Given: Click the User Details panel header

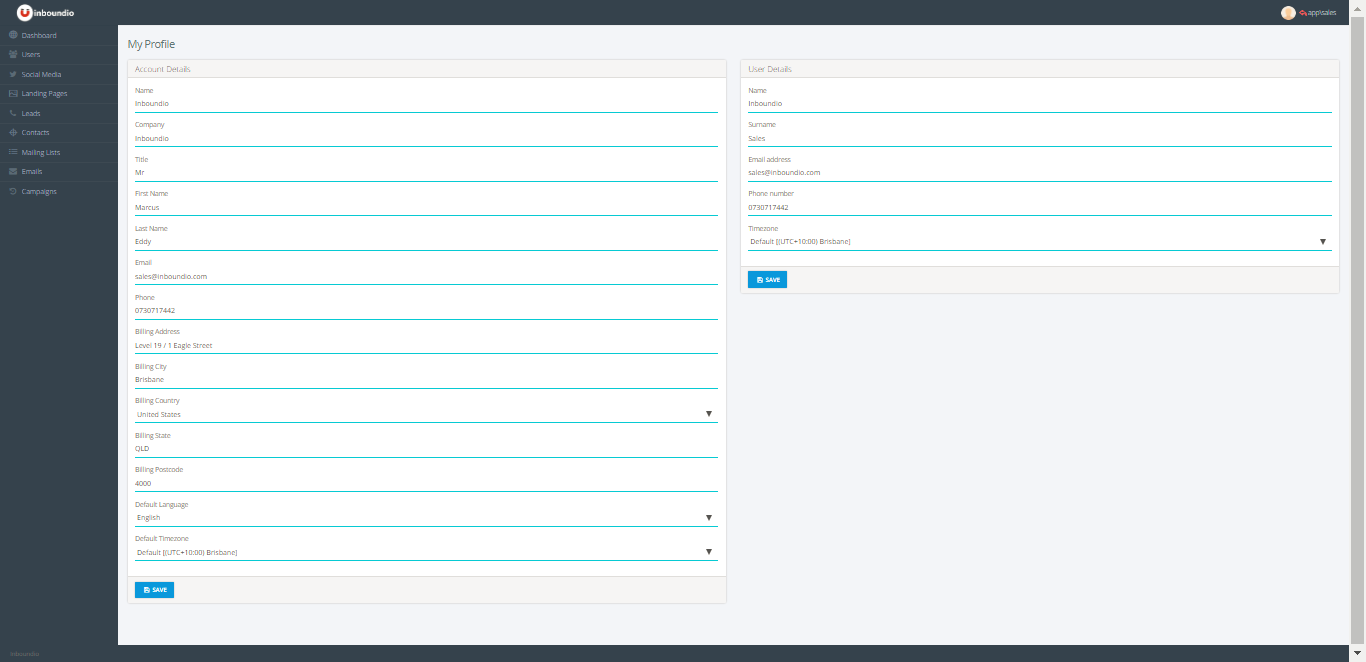Looking at the screenshot, I should click(x=1040, y=69).
